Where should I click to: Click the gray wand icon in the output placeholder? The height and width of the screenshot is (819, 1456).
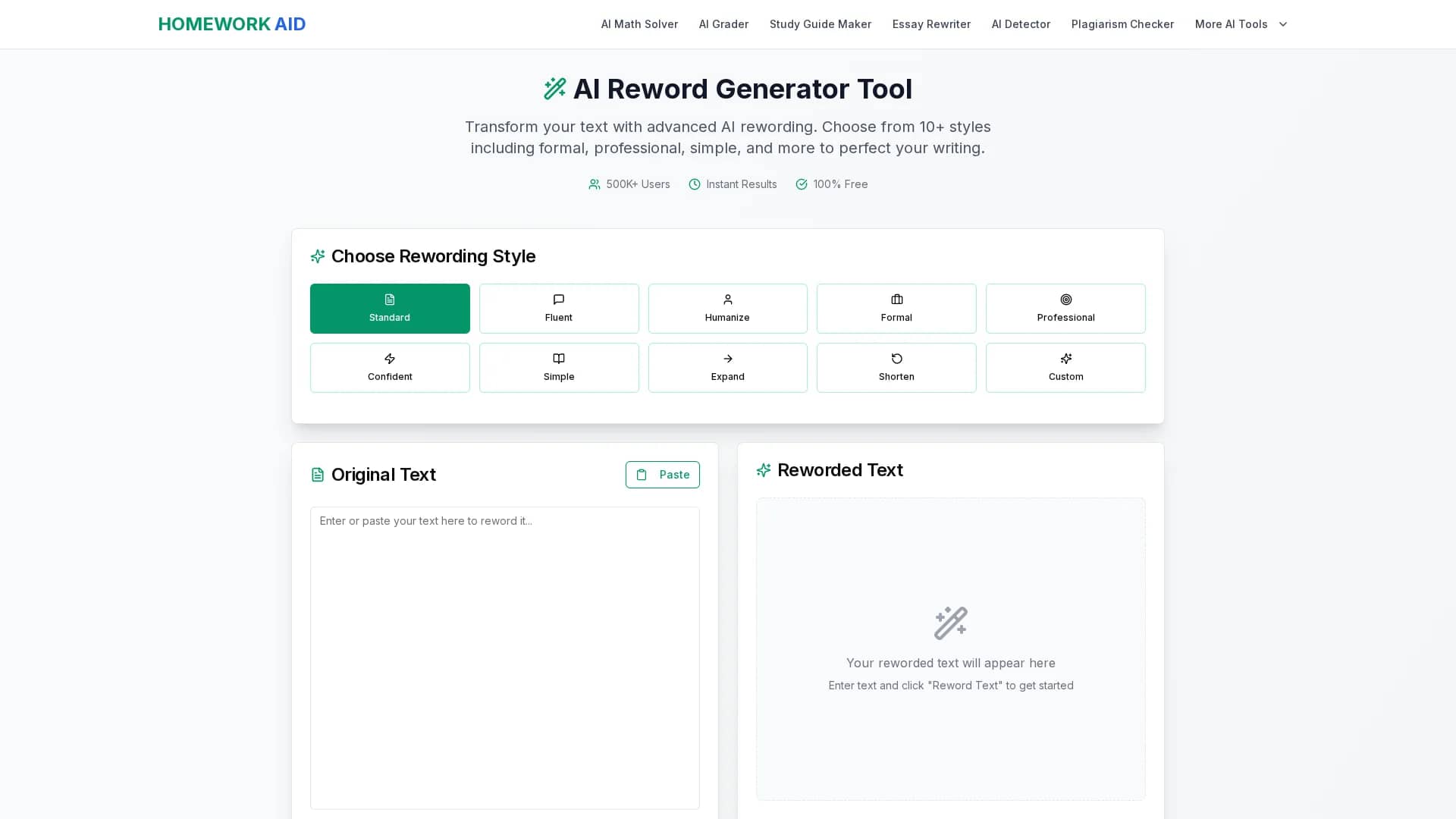pyautogui.click(x=951, y=623)
